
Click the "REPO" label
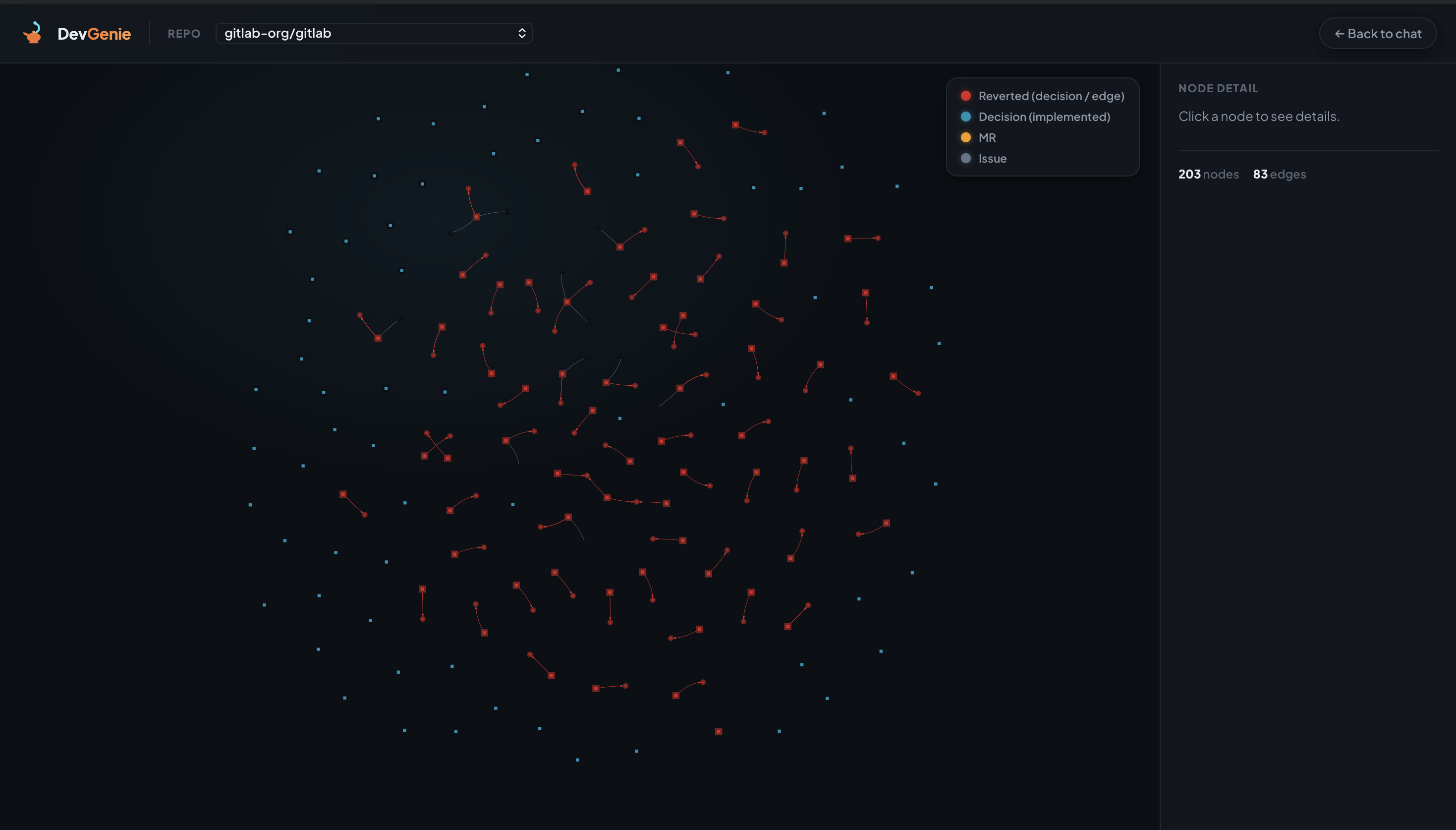tap(183, 34)
